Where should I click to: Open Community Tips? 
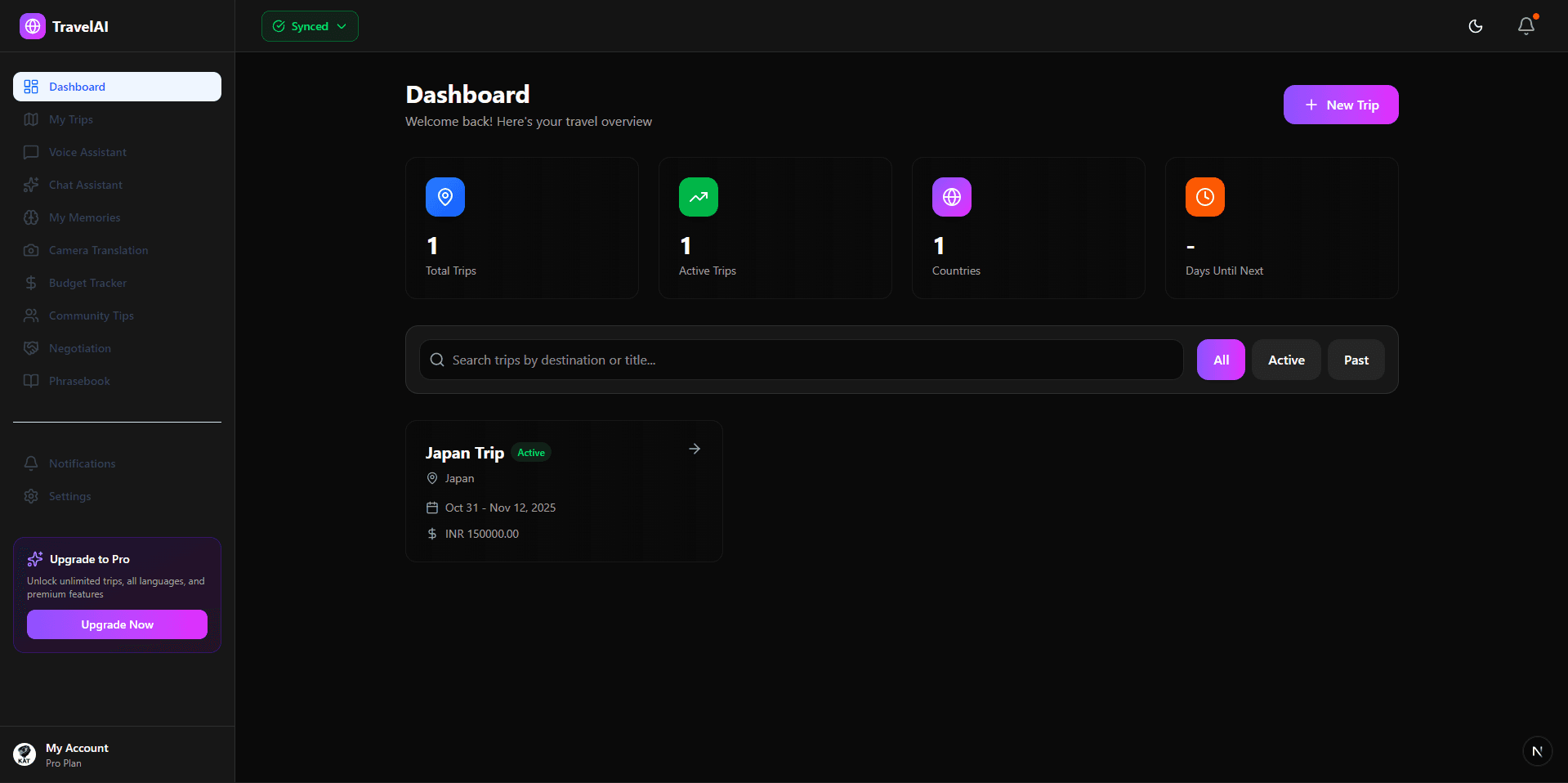[90, 315]
